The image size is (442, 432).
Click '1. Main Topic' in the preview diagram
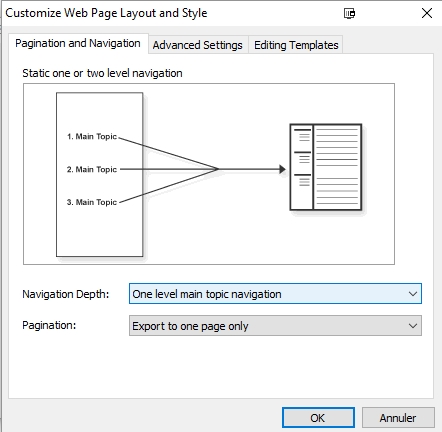92,136
